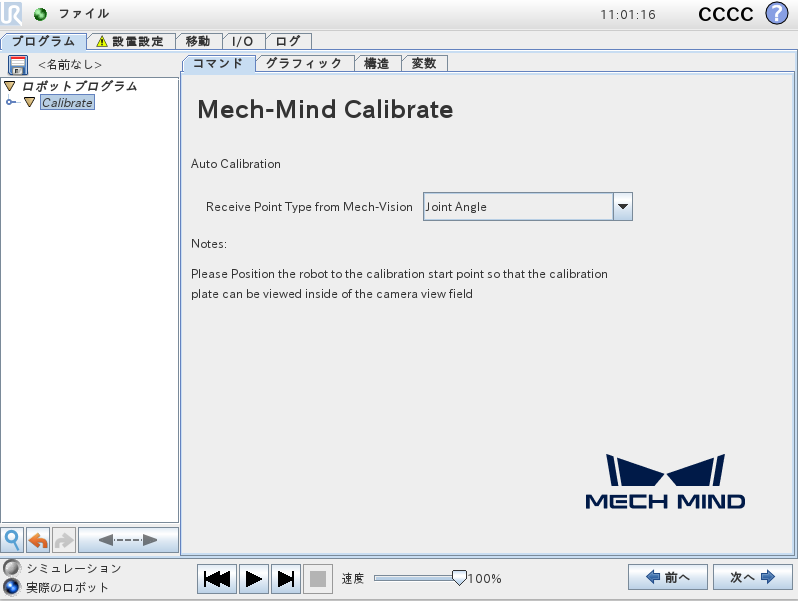The width and height of the screenshot is (798, 601).
Task: Click the 前へ previous button
Action: [x=668, y=577]
